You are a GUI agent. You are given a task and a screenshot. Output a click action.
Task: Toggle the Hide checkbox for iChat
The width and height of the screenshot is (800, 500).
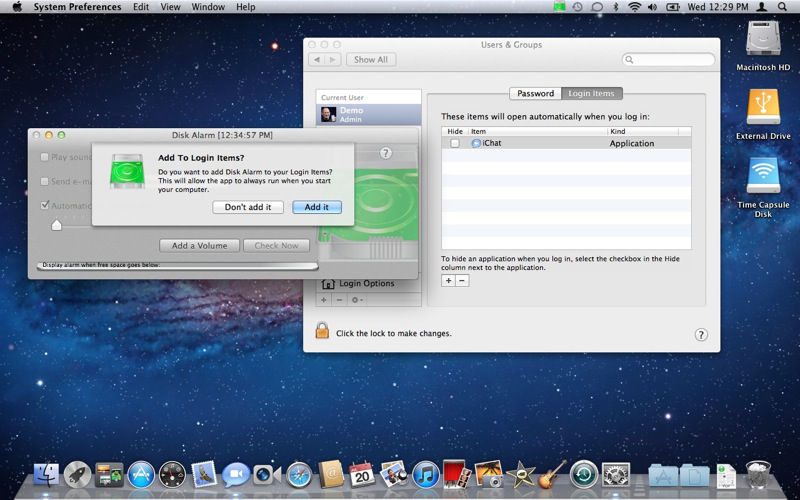point(455,143)
